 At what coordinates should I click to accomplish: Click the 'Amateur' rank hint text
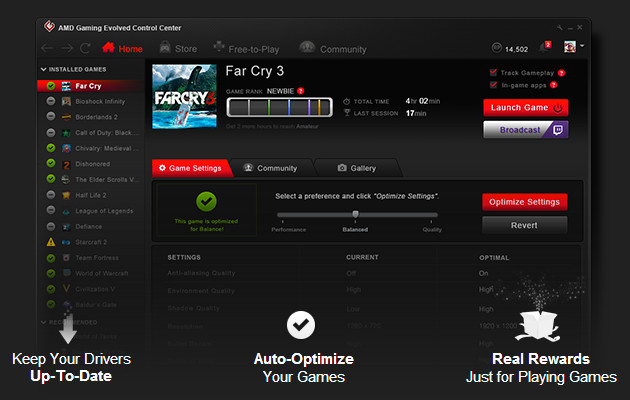307,126
